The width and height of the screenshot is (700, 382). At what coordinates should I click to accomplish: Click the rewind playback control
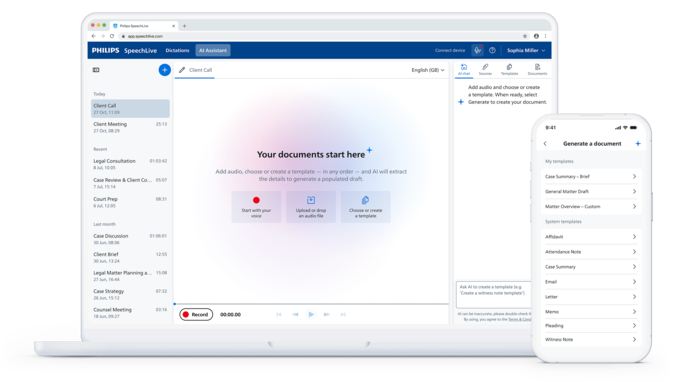295,315
